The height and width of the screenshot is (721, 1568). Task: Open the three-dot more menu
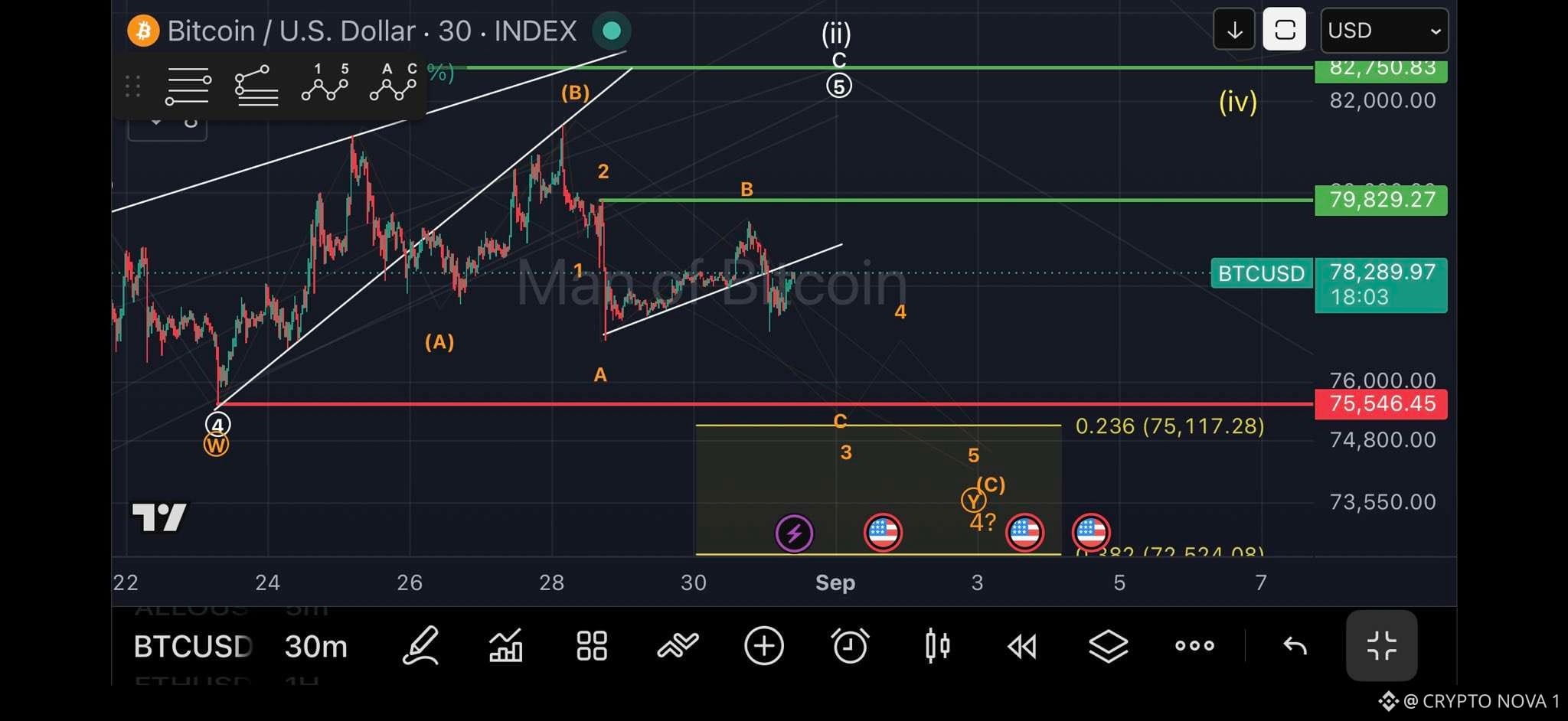(x=1194, y=646)
